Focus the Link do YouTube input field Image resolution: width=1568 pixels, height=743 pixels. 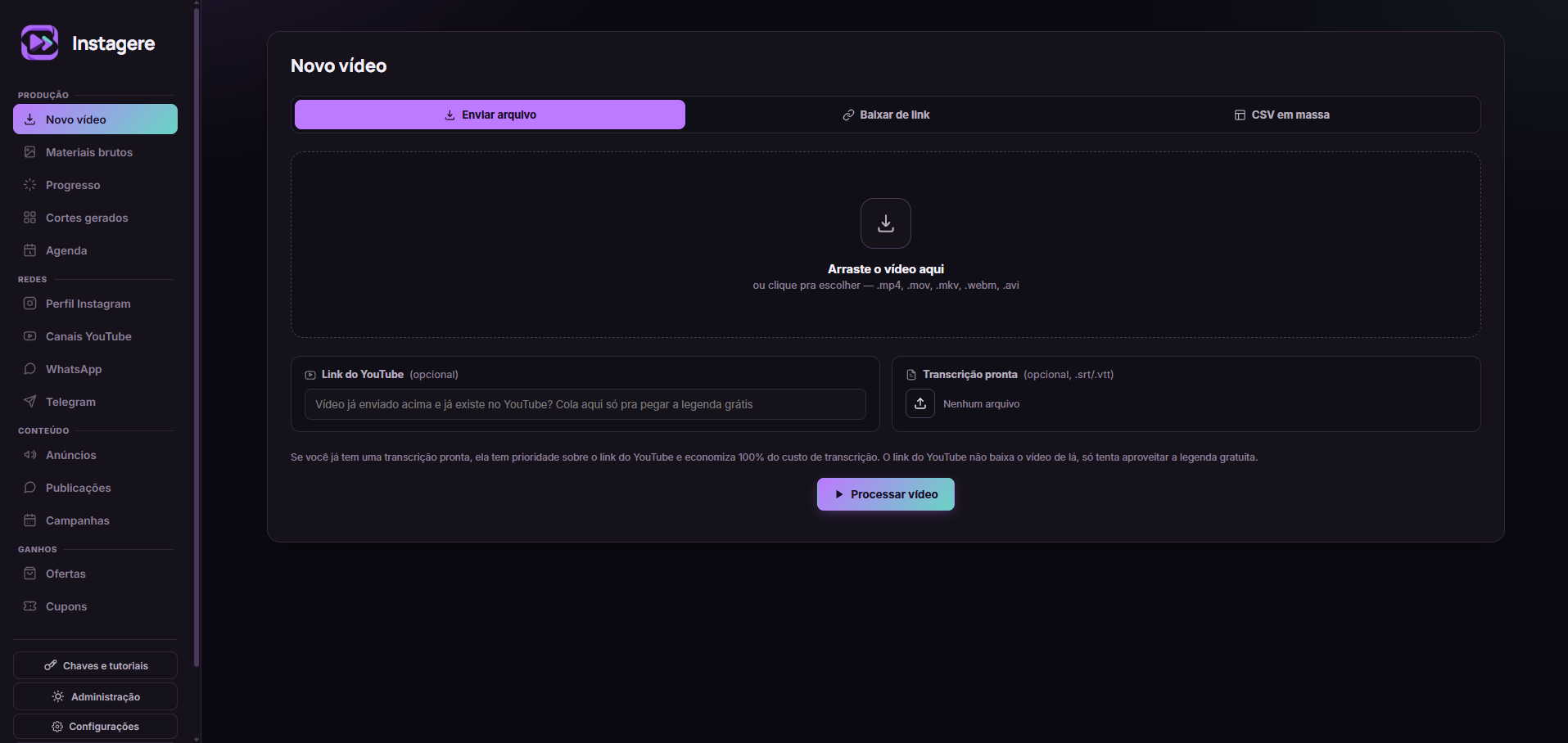click(x=585, y=404)
